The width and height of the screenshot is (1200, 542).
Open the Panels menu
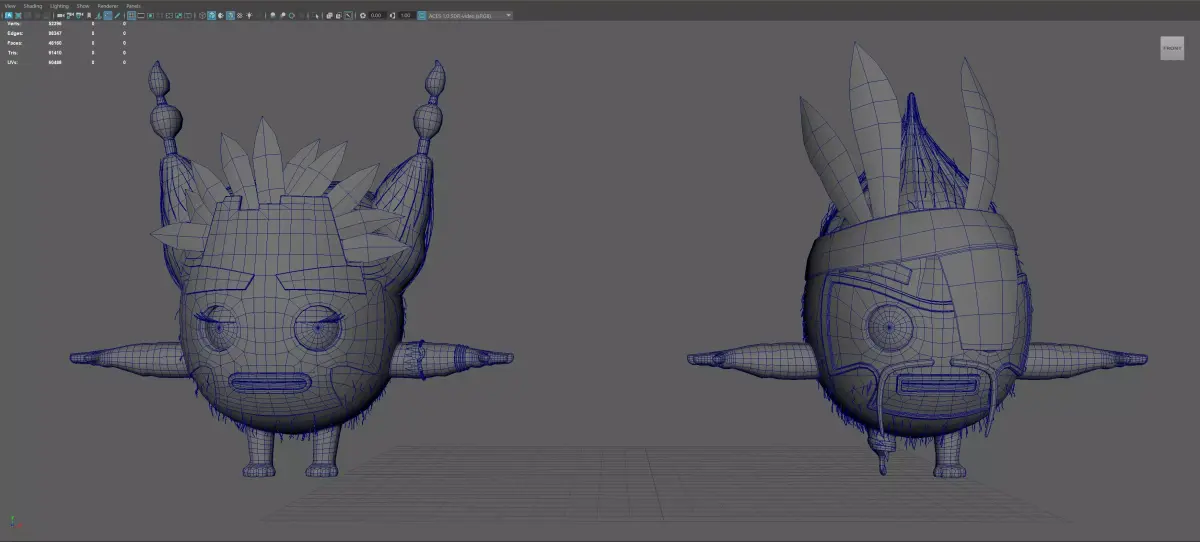133,5
